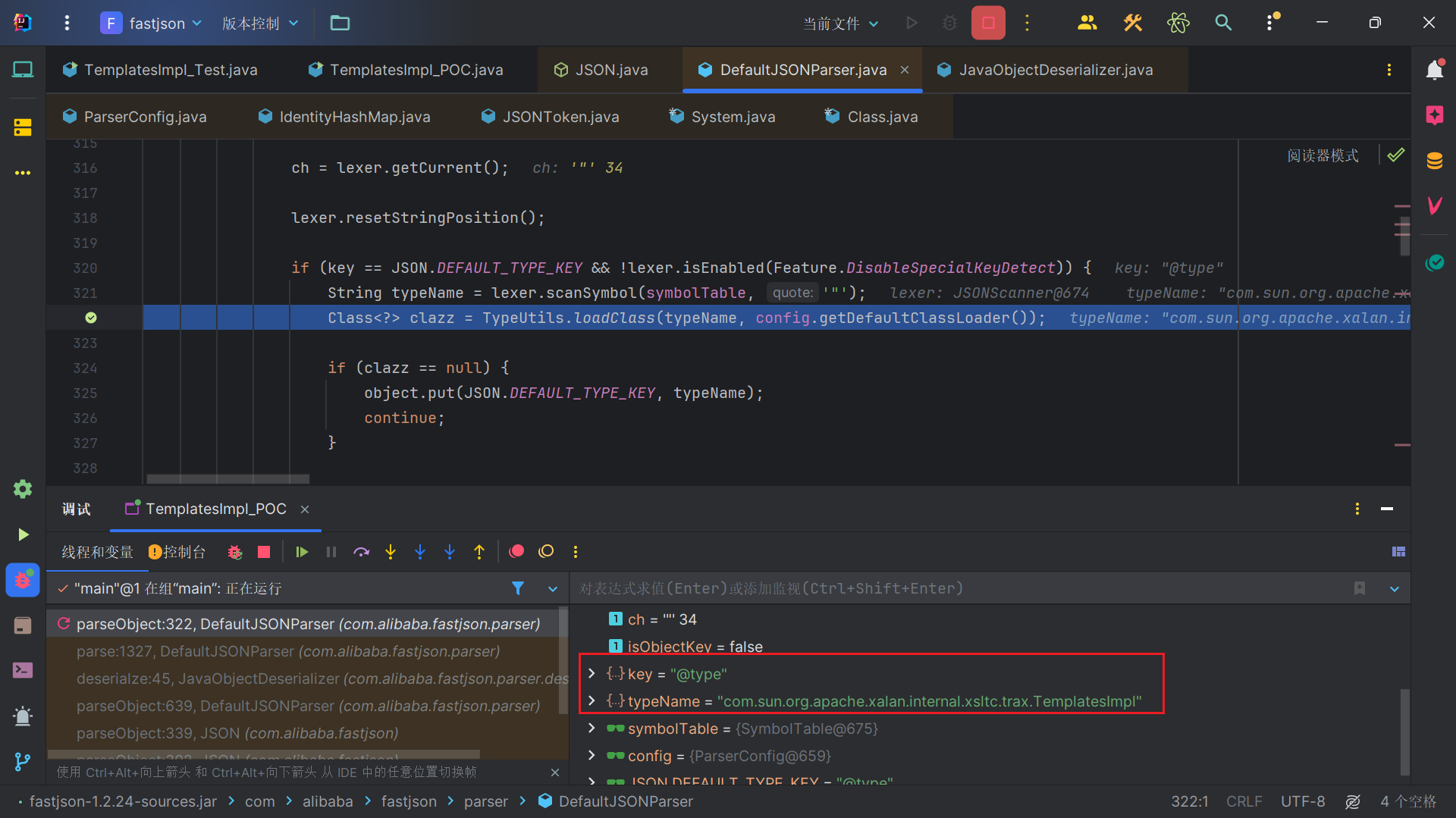Click Stop square in debug toolbar

tap(264, 552)
